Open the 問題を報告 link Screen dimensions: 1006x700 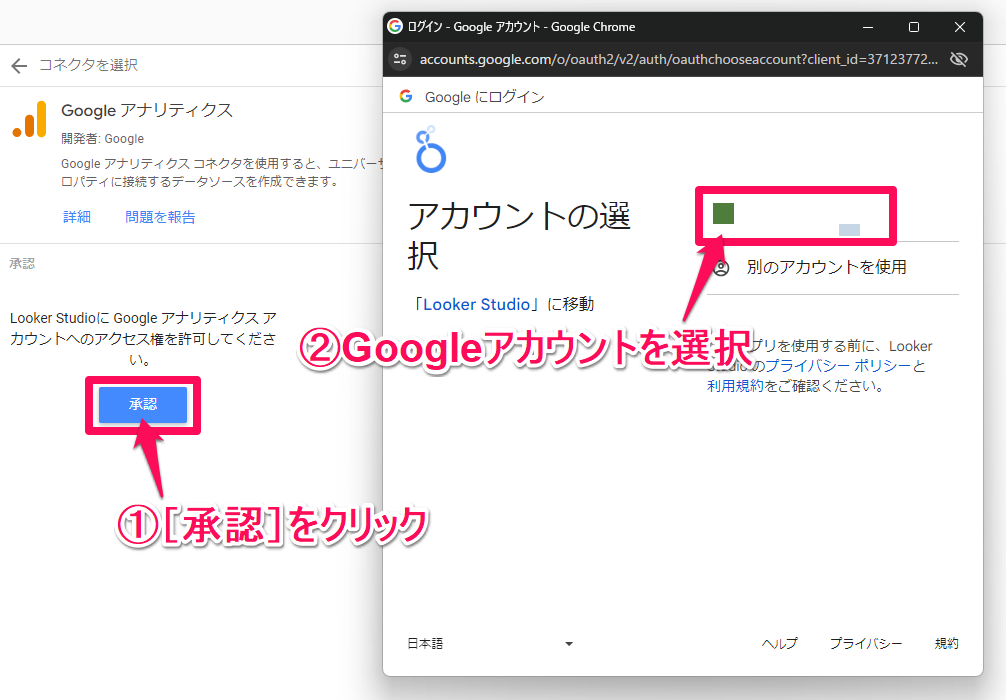pos(160,217)
